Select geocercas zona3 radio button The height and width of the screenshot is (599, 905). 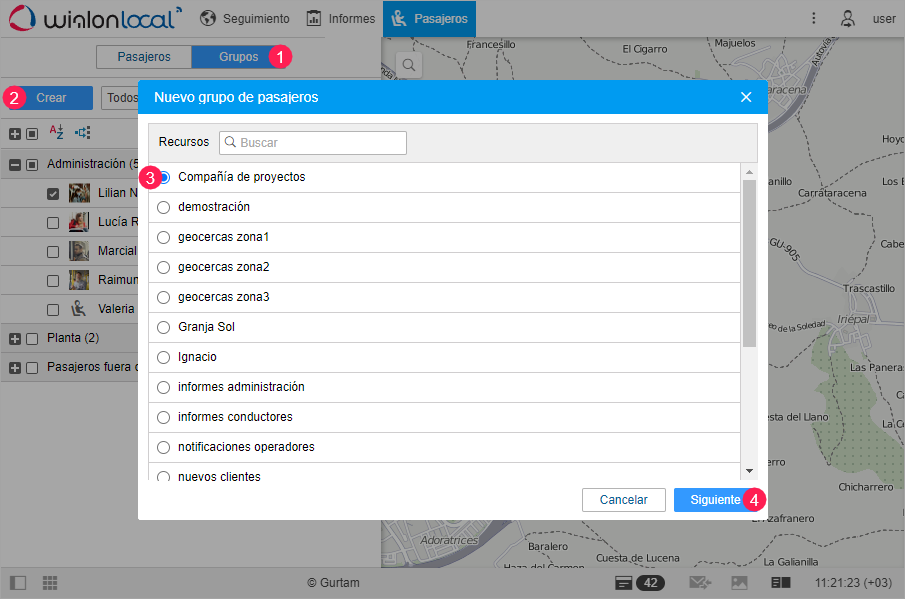pyautogui.click(x=164, y=297)
